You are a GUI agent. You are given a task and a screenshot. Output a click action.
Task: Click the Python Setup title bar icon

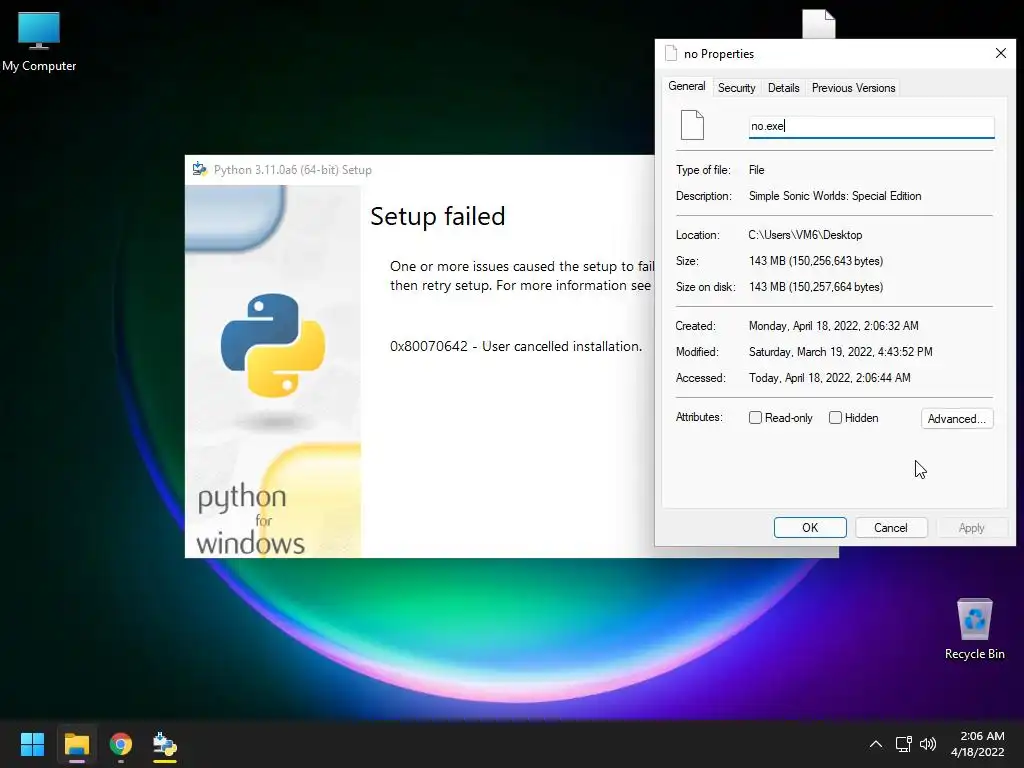(x=200, y=170)
